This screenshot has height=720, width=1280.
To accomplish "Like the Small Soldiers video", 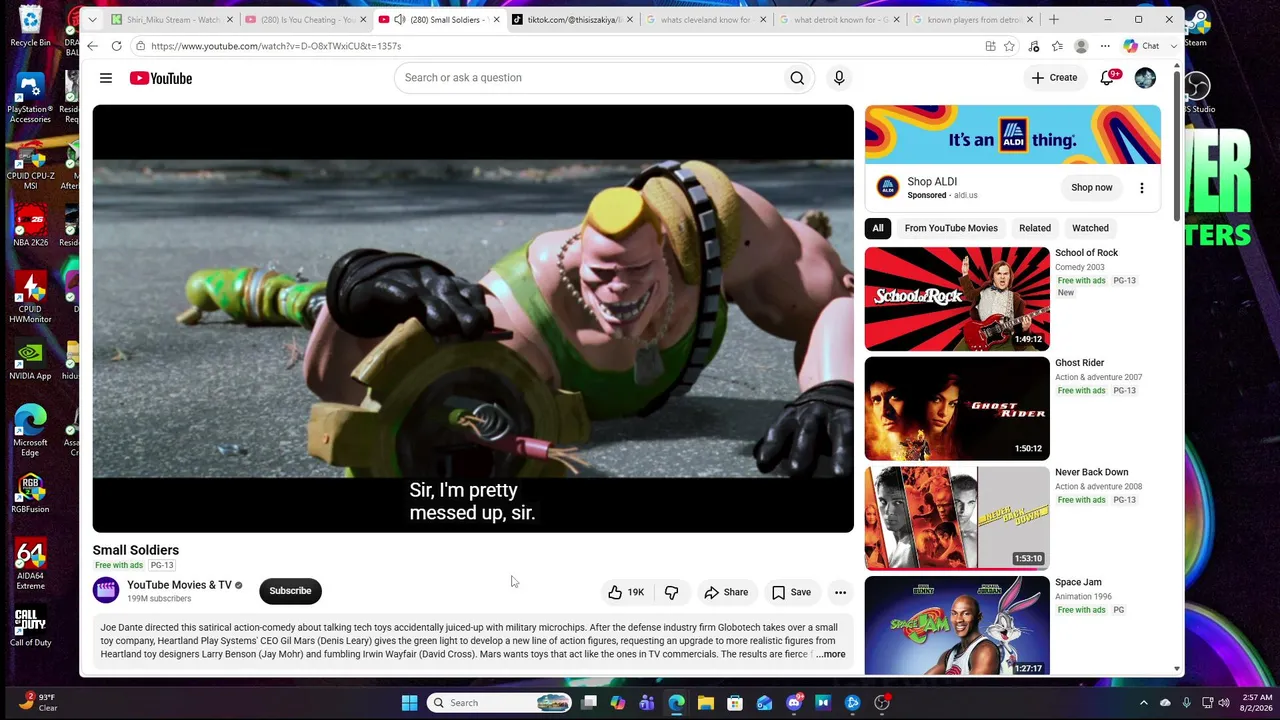I will click(x=626, y=592).
